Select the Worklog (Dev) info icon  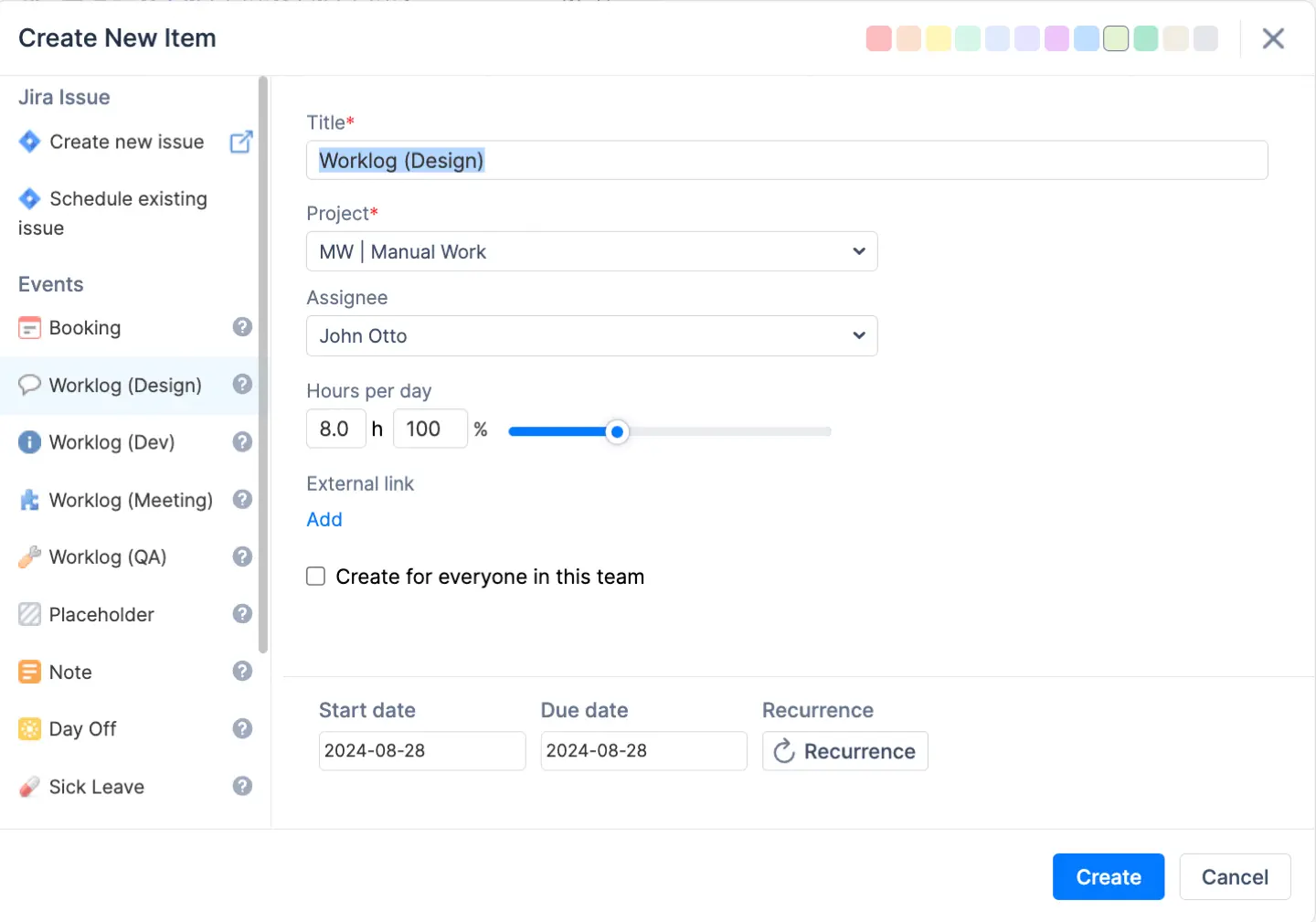tap(29, 442)
